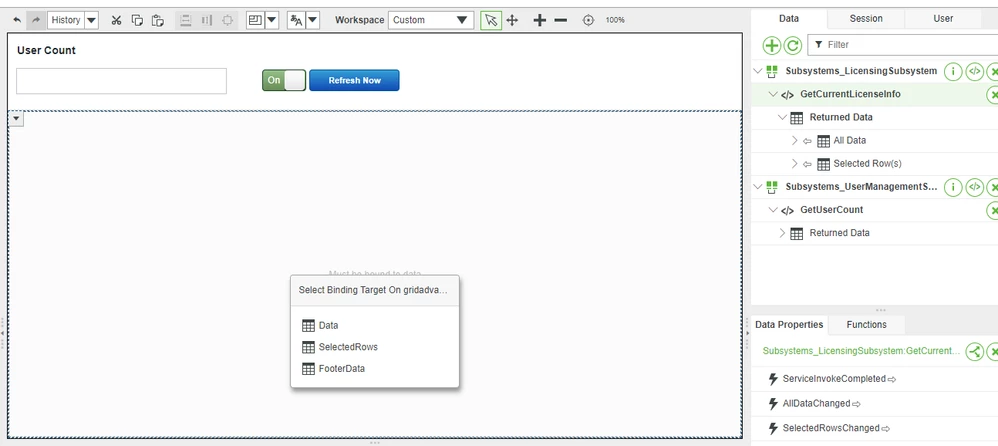Zoom in with the plus icon
This screenshot has width=998, height=446.
coord(540,20)
